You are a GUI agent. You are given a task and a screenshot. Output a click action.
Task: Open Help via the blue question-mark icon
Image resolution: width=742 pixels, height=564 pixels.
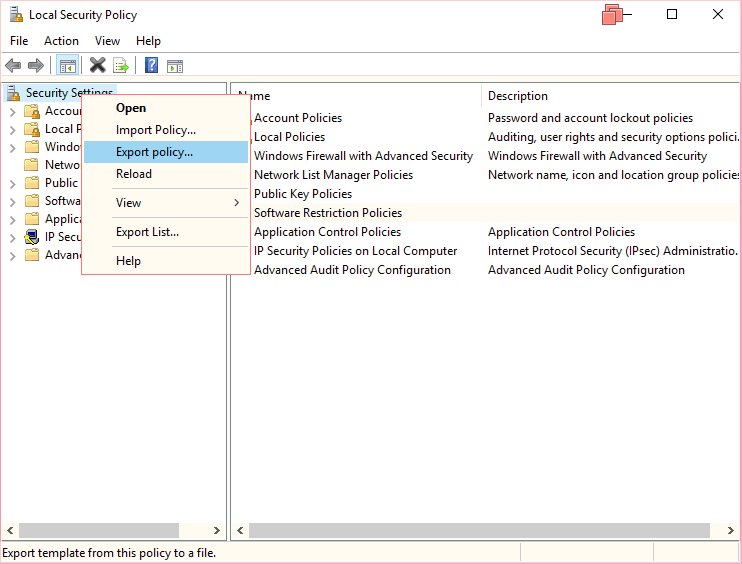point(151,66)
